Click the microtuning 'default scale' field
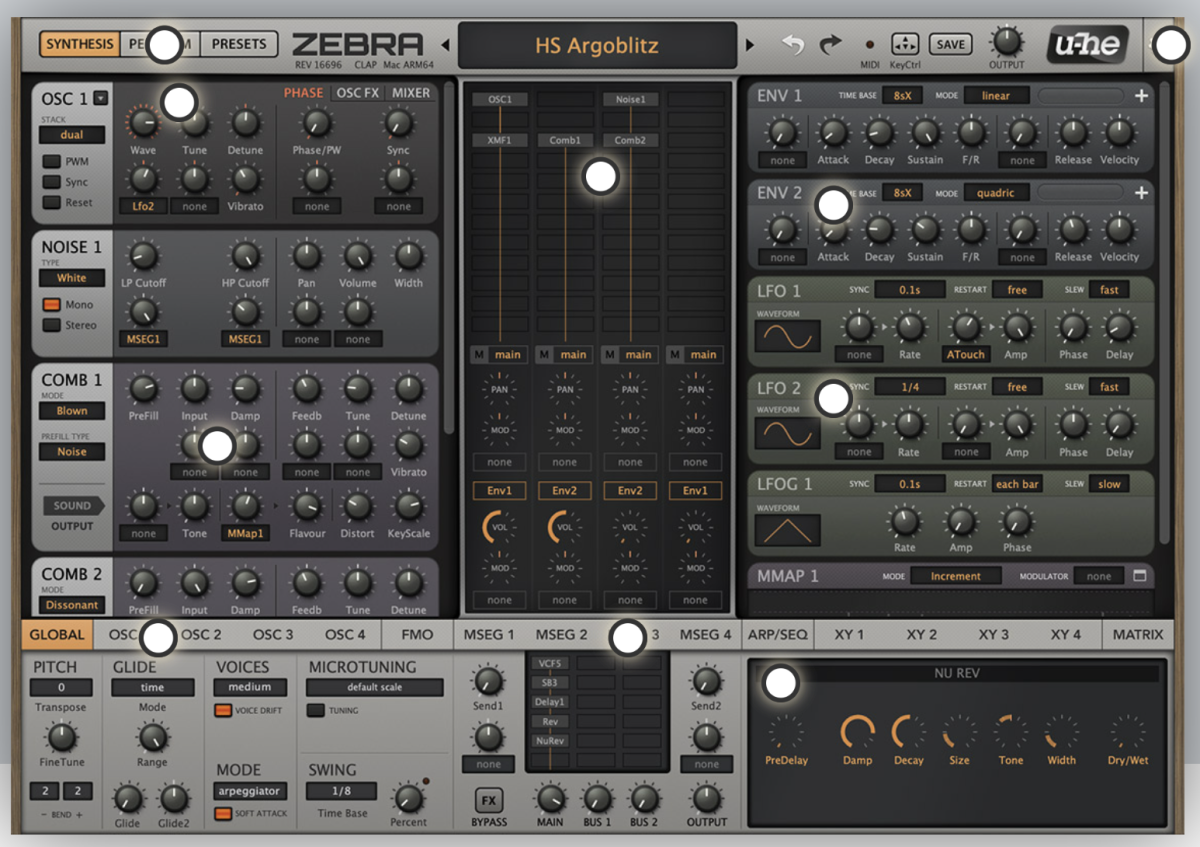Screen dimensions: 1200x847 (x=374, y=688)
